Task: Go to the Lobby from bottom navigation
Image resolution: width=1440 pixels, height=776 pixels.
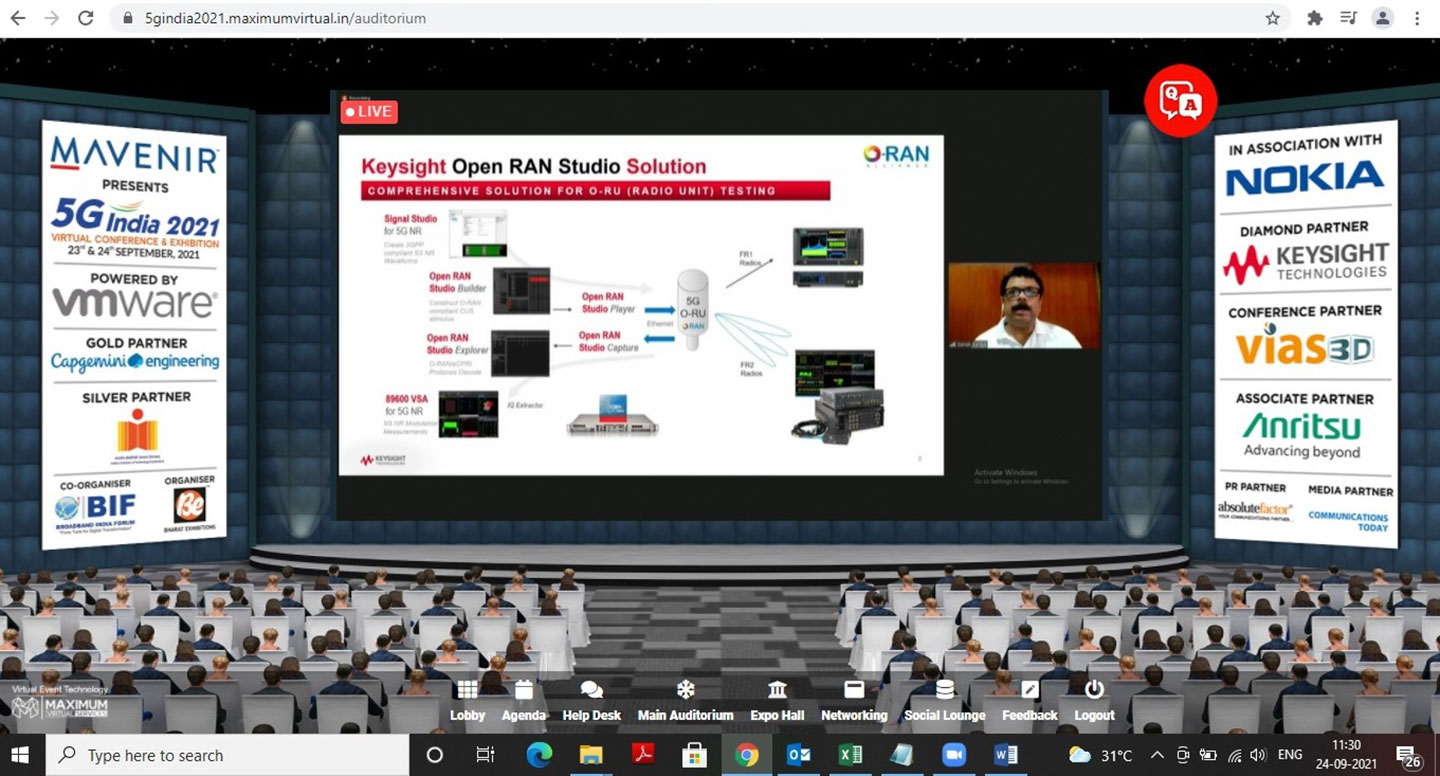Action: pos(467,701)
